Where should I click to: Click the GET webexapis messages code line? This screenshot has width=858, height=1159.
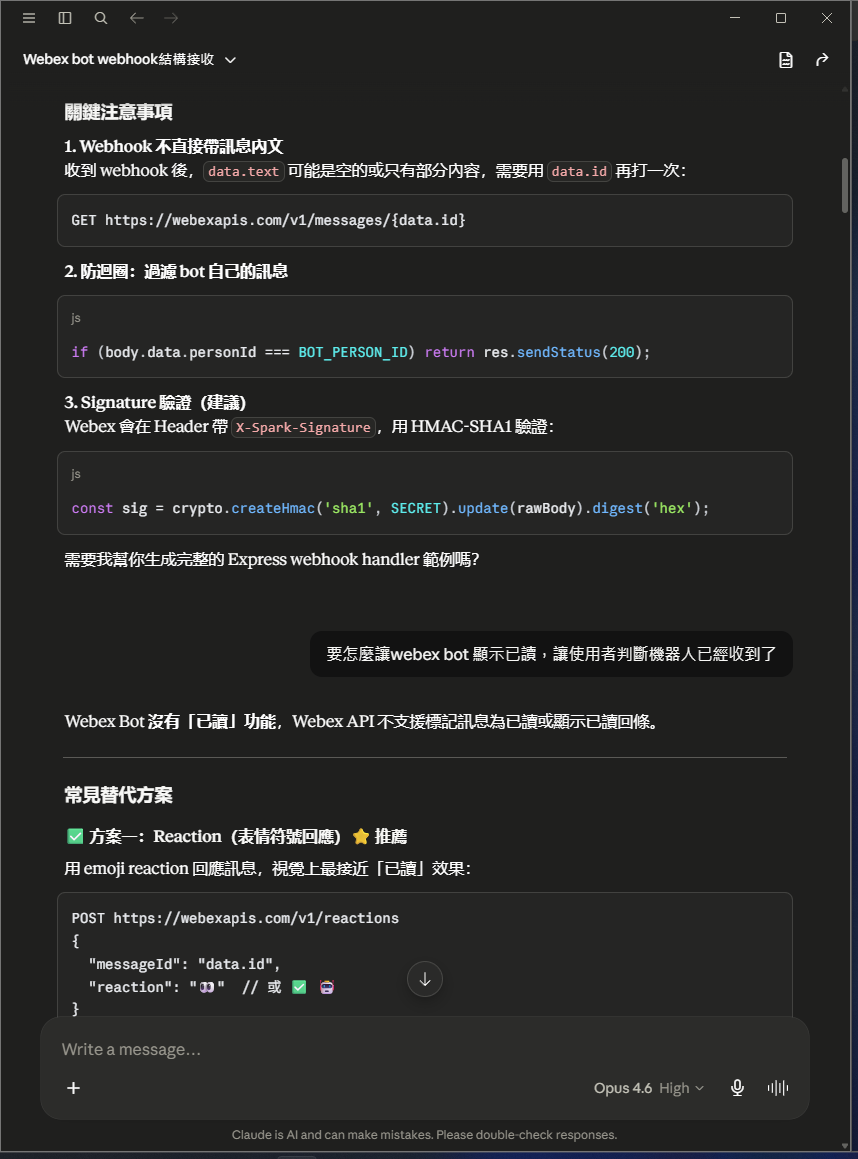click(268, 220)
